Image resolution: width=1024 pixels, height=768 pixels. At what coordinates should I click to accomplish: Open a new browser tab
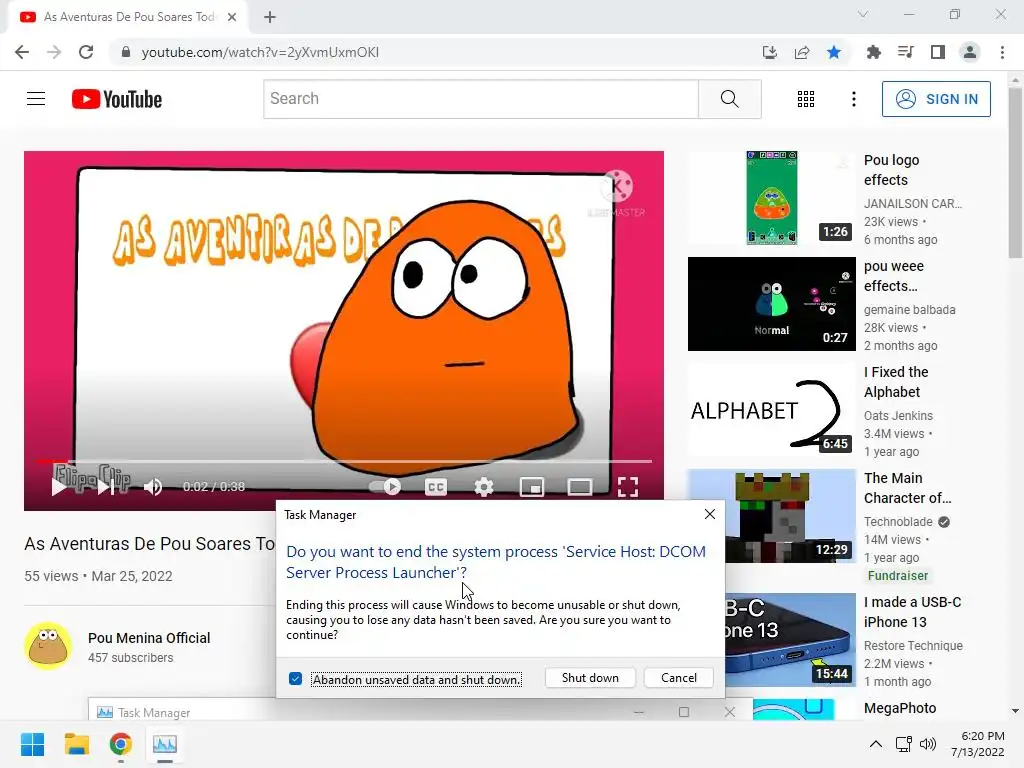[x=270, y=17]
